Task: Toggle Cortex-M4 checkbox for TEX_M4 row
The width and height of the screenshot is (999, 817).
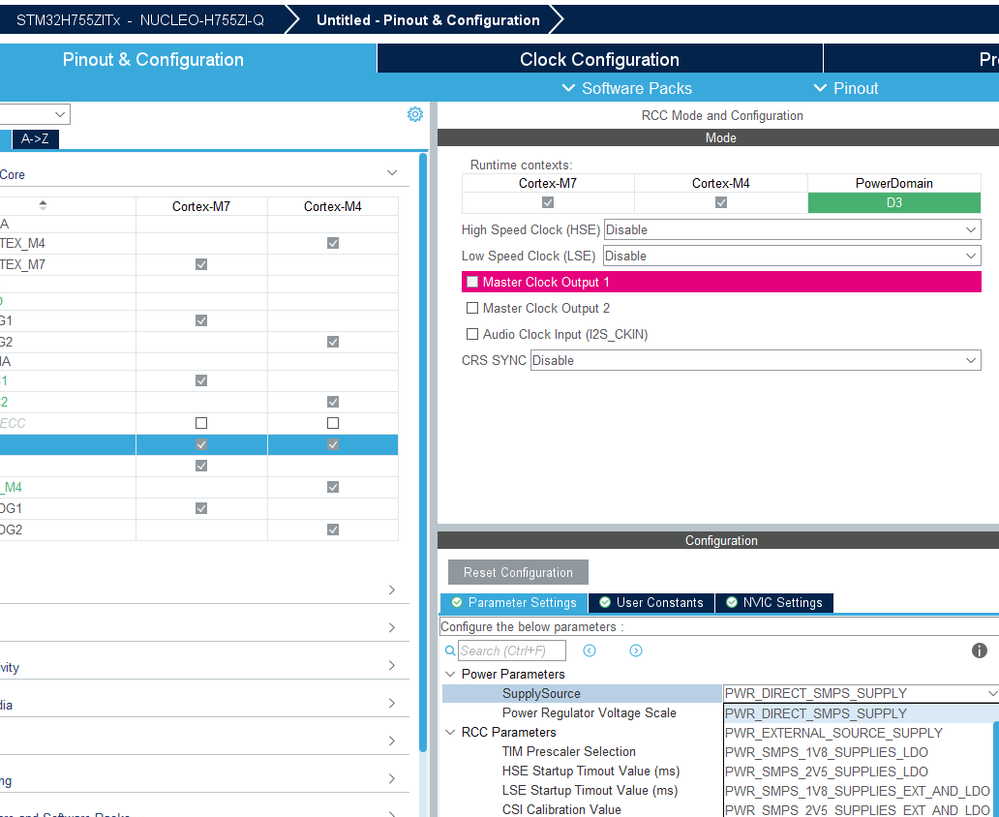Action: [333, 243]
